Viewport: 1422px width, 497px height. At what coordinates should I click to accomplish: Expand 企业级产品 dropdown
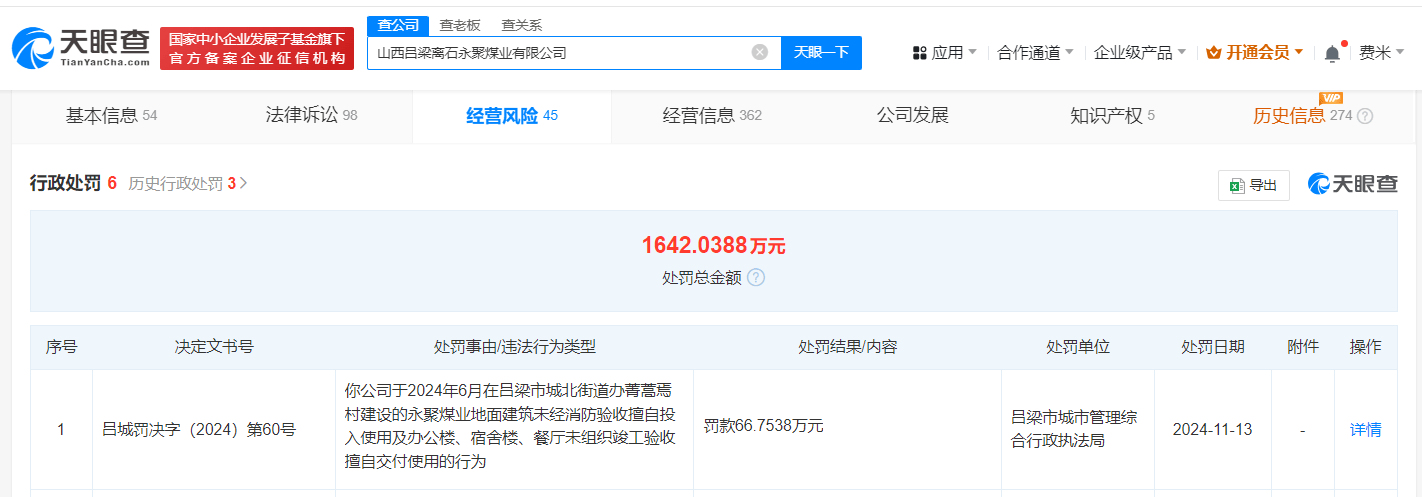pyautogui.click(x=1140, y=53)
